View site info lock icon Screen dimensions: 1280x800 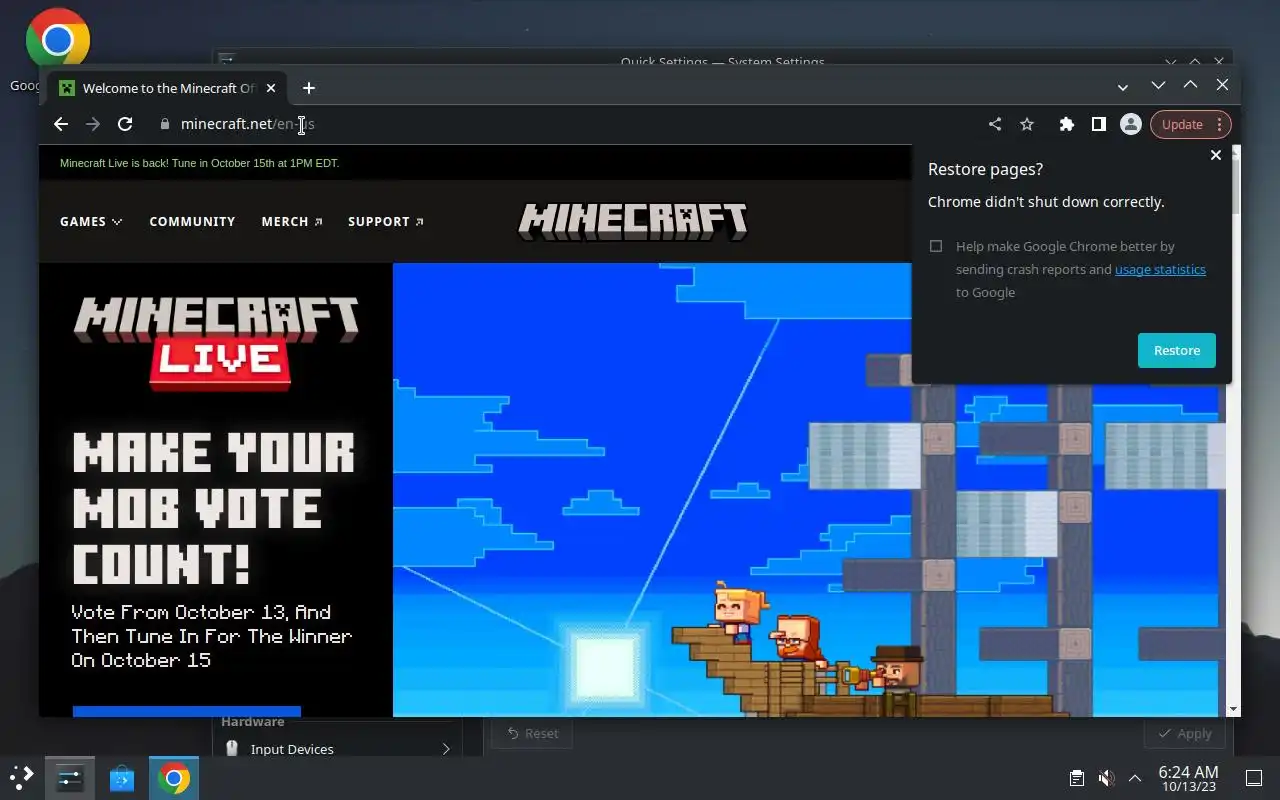165,124
